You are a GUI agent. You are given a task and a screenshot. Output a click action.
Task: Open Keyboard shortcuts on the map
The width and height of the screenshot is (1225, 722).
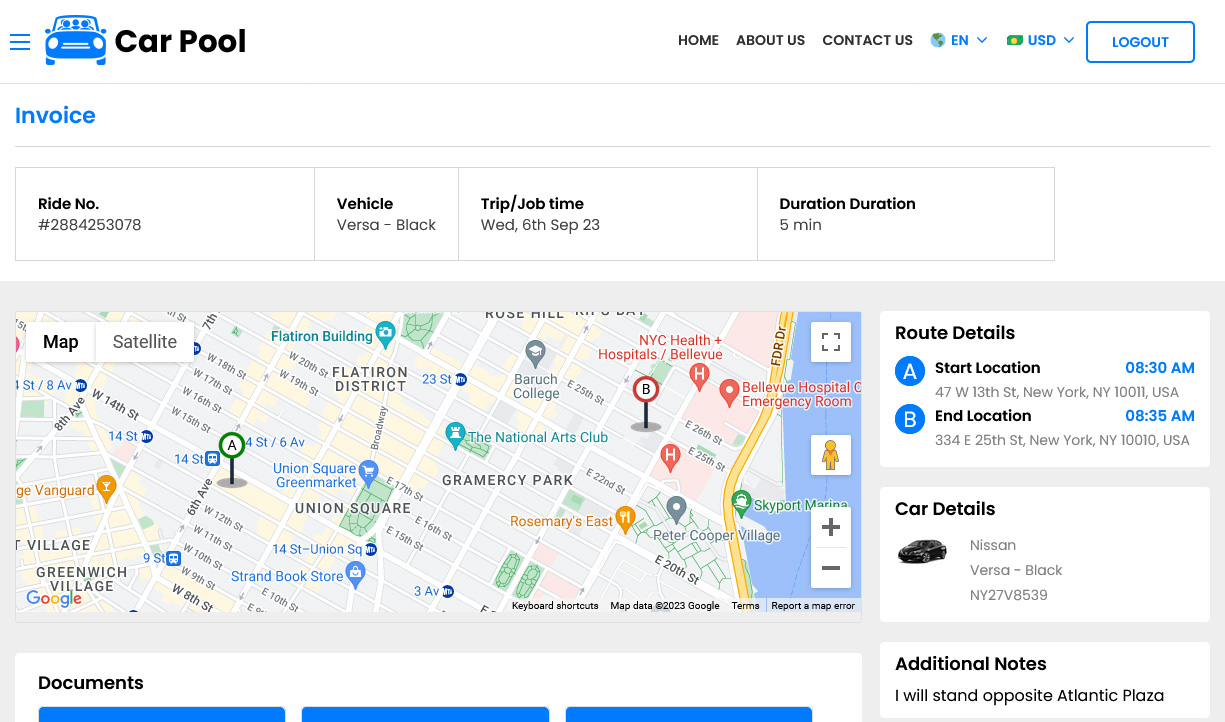click(555, 606)
